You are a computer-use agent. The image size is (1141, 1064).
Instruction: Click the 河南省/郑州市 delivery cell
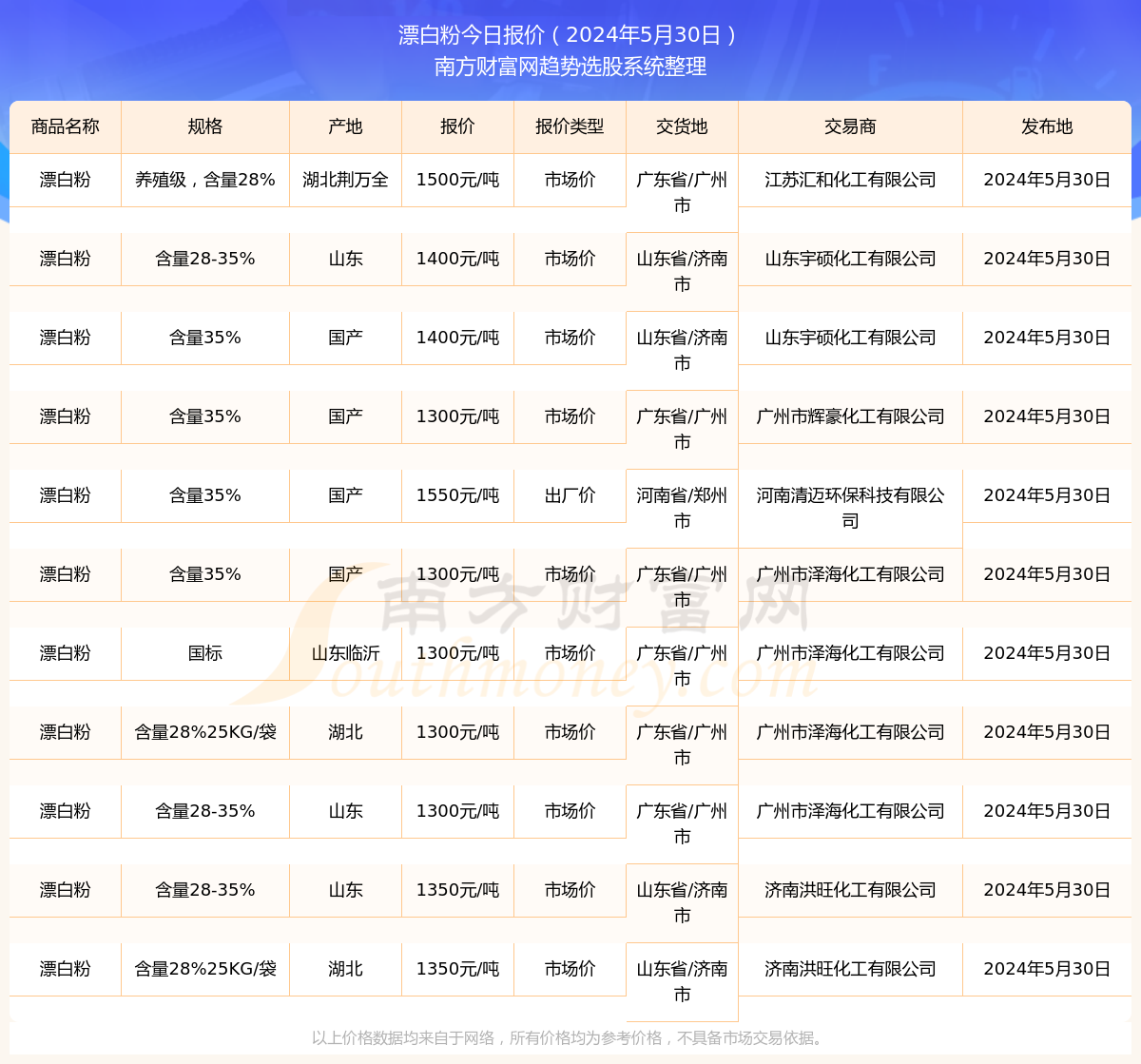pos(682,508)
